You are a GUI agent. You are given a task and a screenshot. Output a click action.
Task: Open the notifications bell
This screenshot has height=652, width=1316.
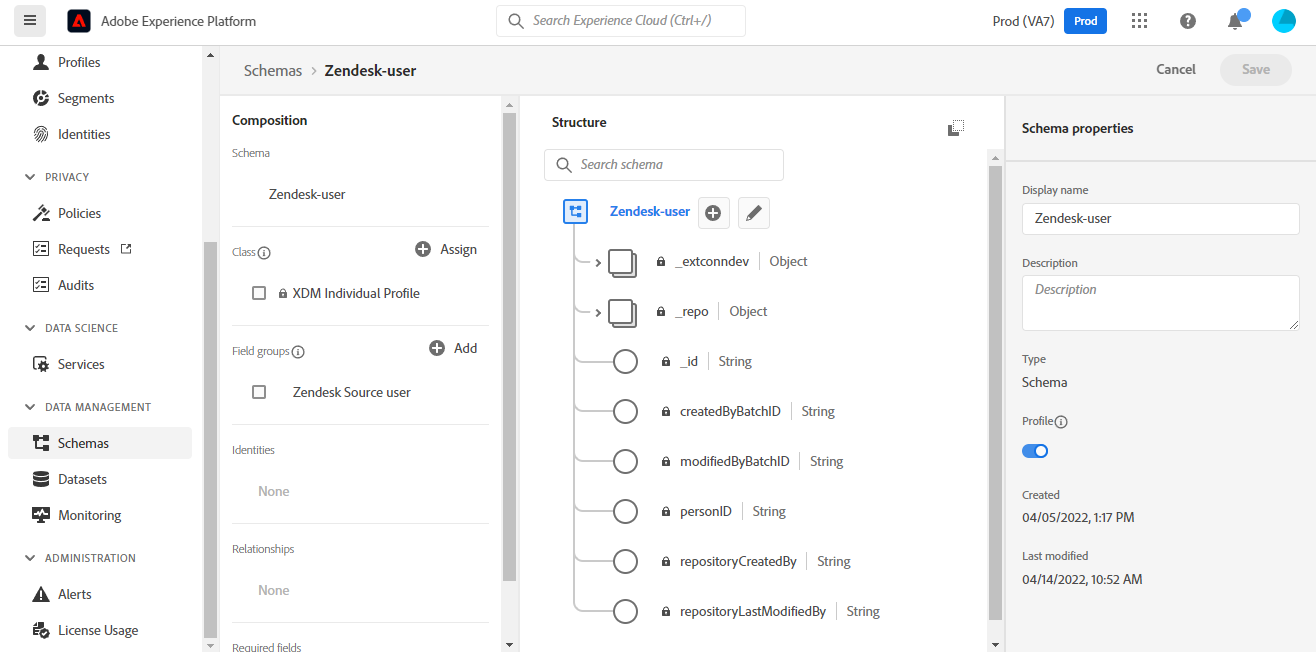1235,21
